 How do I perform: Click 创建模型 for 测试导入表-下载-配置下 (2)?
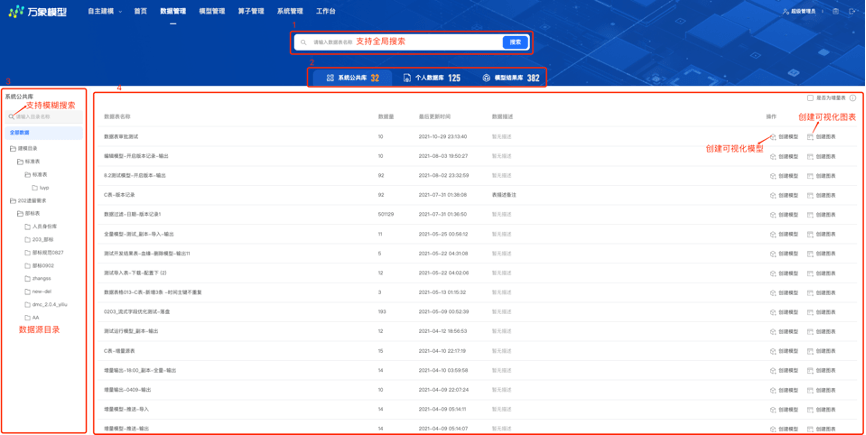(x=784, y=273)
